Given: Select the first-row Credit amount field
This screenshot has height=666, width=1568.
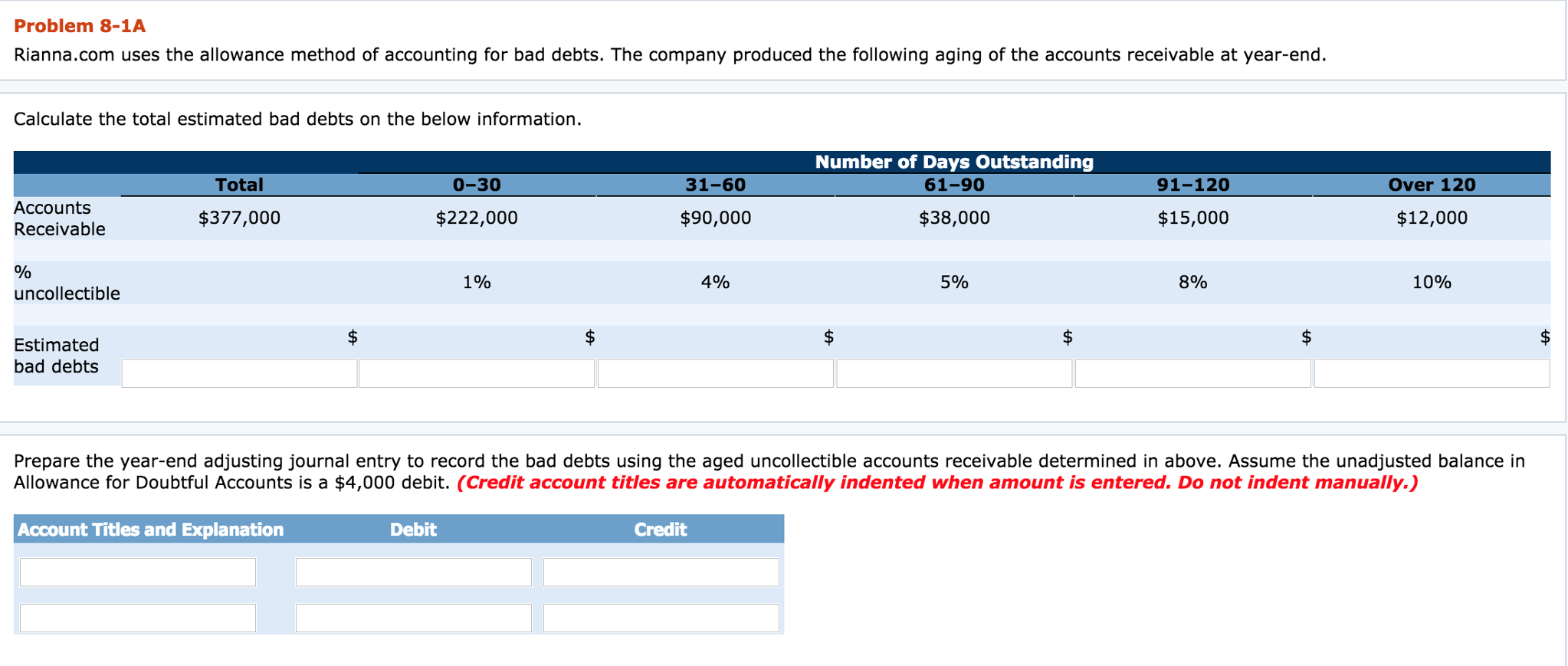Looking at the screenshot, I should [661, 572].
